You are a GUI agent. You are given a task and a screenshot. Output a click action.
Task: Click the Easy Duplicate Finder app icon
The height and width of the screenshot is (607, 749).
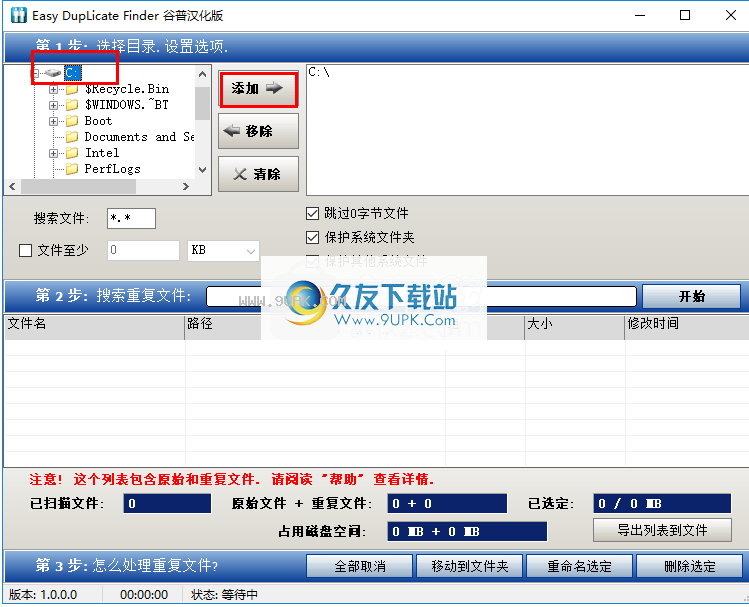(x=18, y=15)
